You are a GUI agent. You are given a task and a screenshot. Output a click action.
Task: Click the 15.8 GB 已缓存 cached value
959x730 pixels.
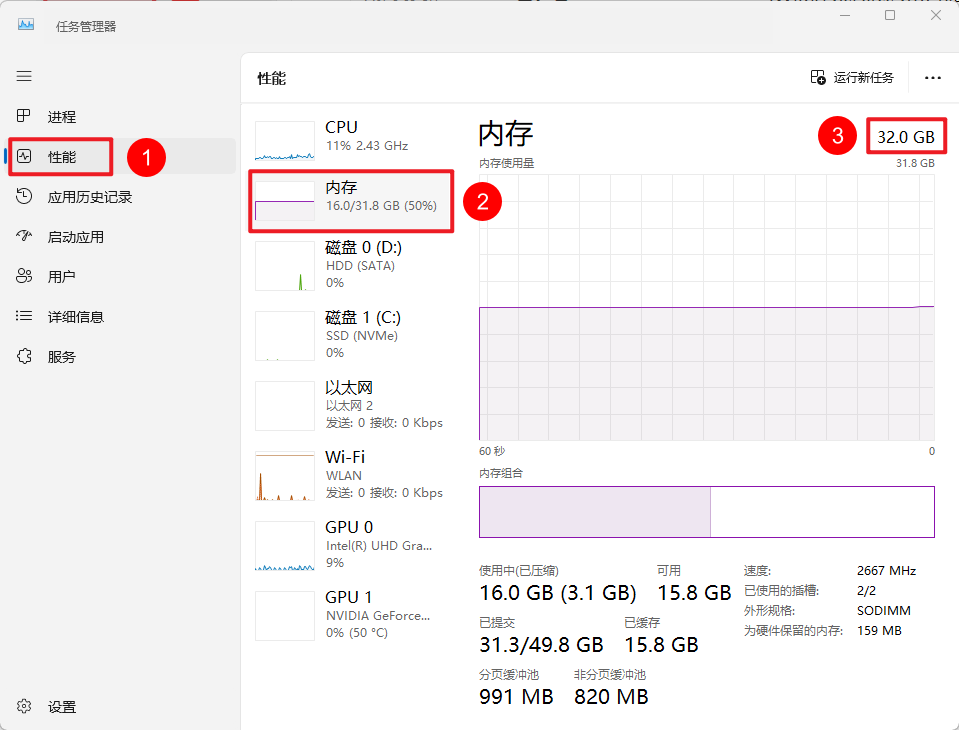(661, 644)
